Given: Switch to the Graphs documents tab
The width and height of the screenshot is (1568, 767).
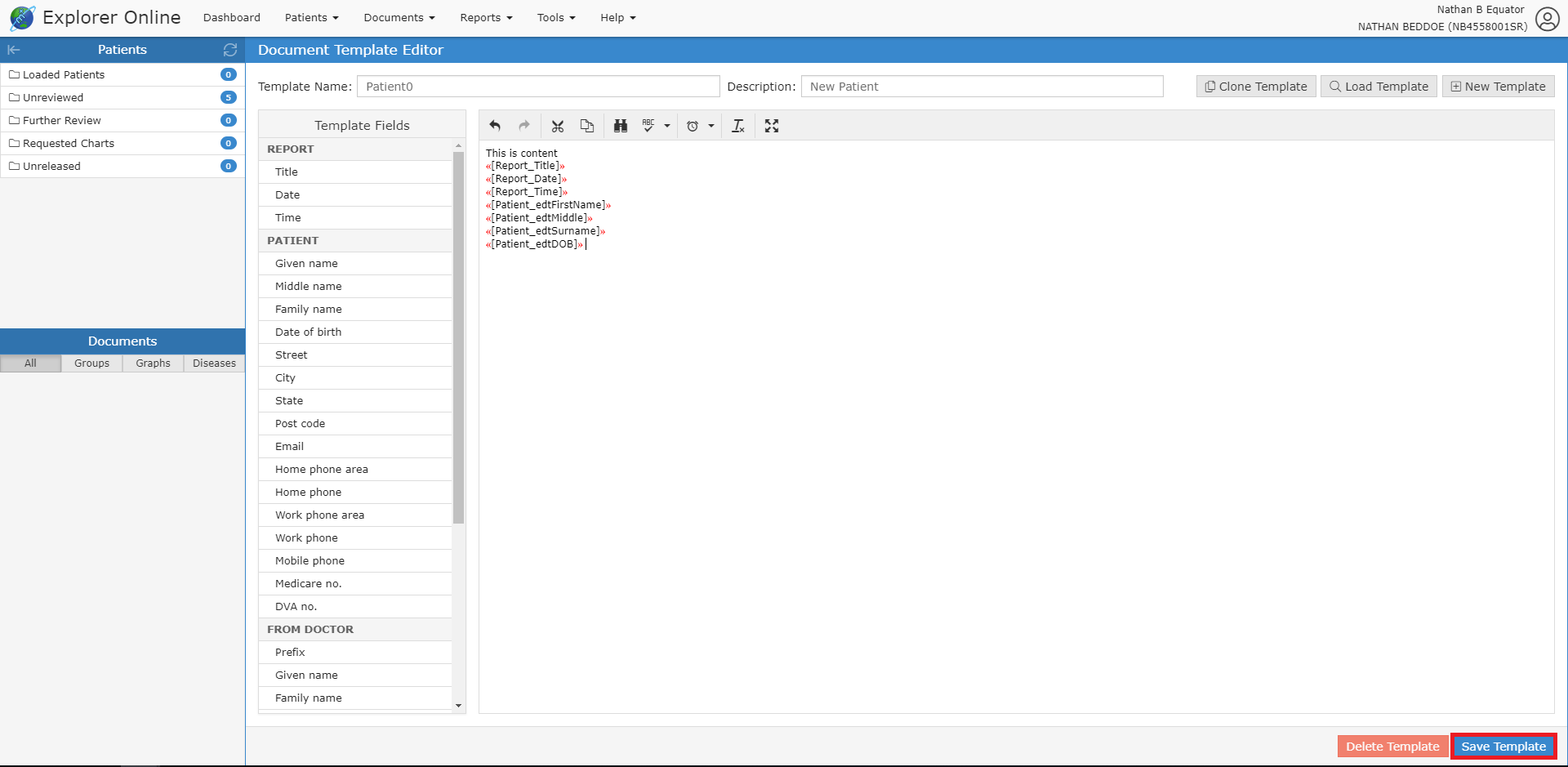Looking at the screenshot, I should coord(153,363).
